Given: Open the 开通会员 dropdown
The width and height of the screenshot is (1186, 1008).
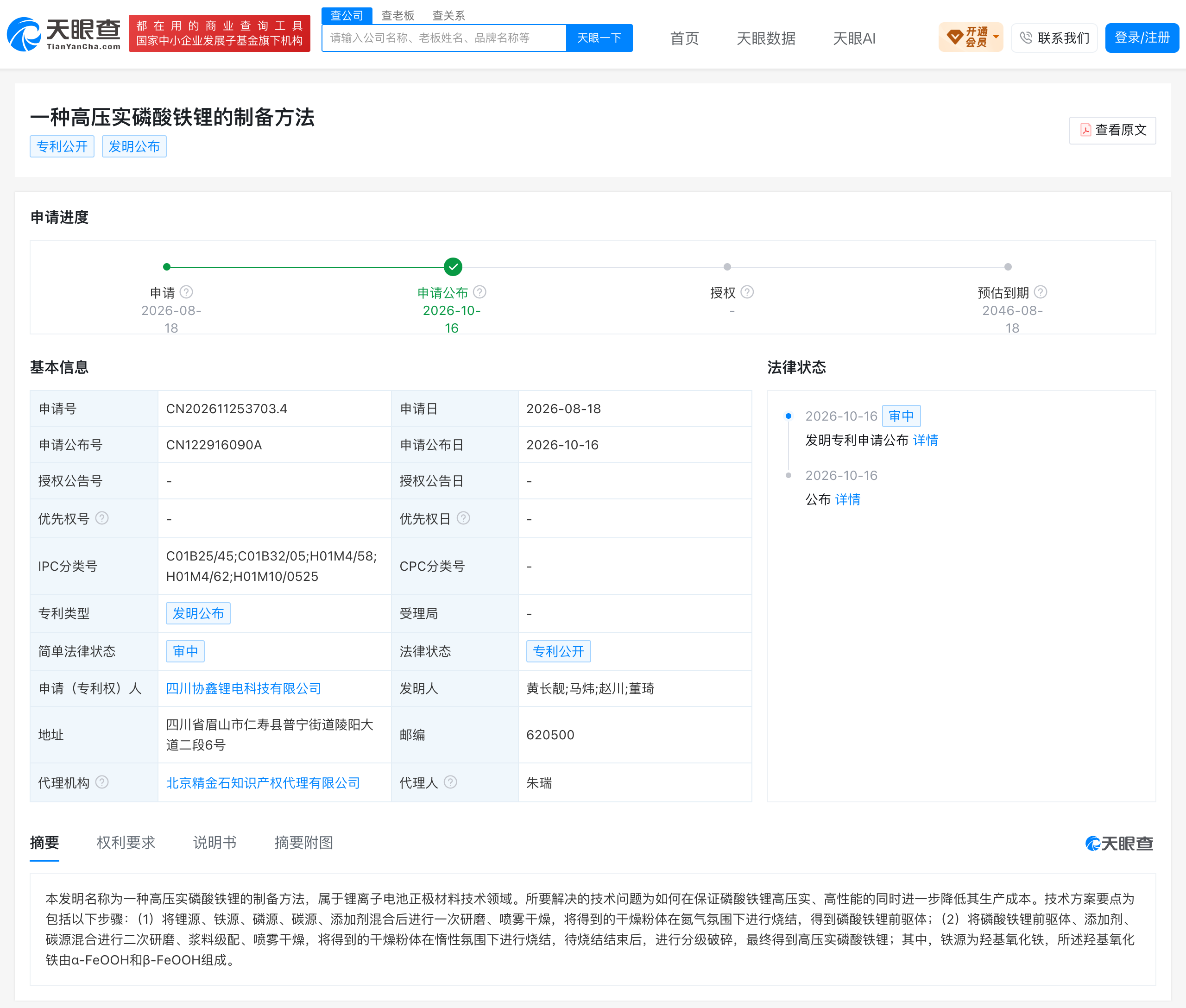Looking at the screenshot, I should (971, 38).
